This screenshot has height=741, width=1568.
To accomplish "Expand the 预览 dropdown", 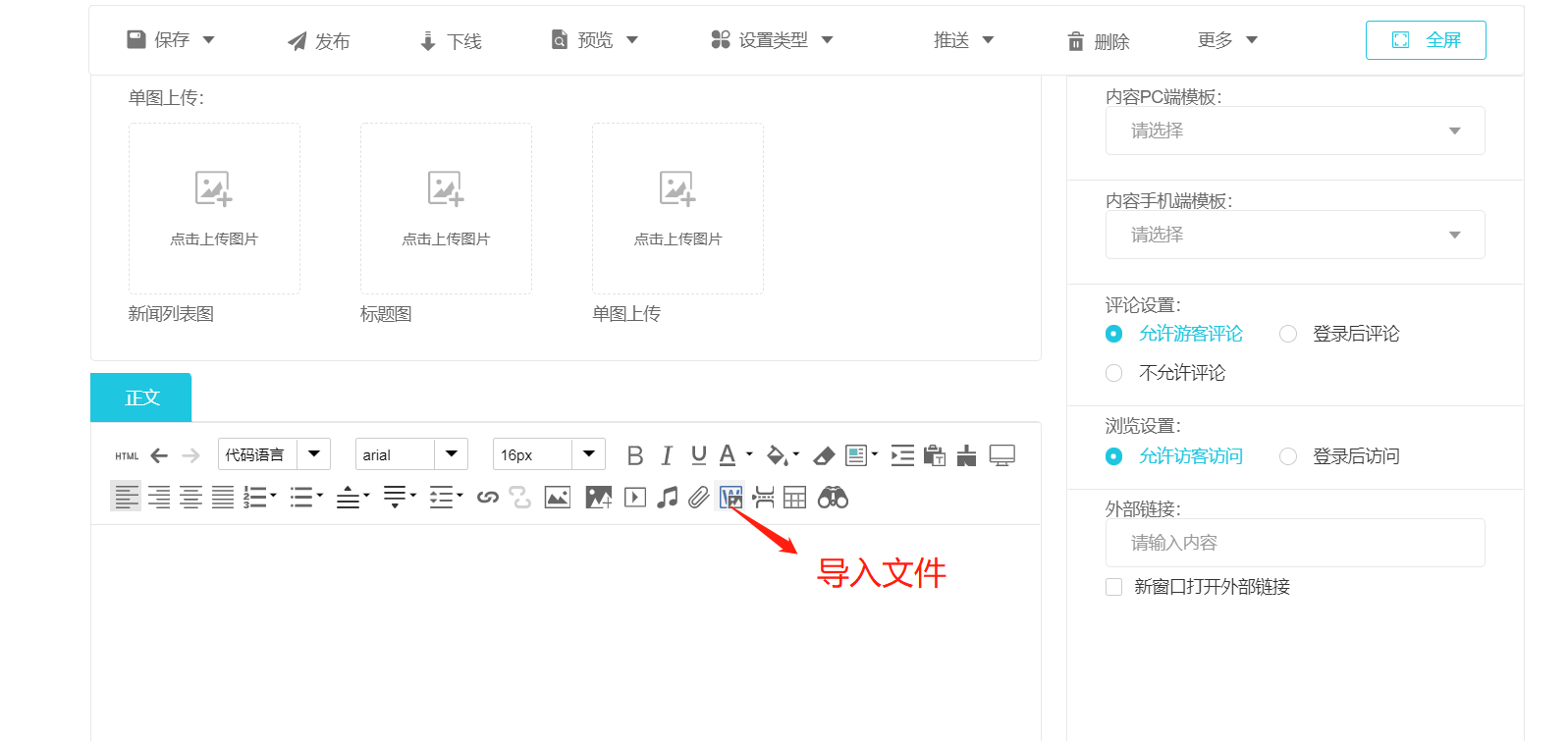I will (x=632, y=40).
